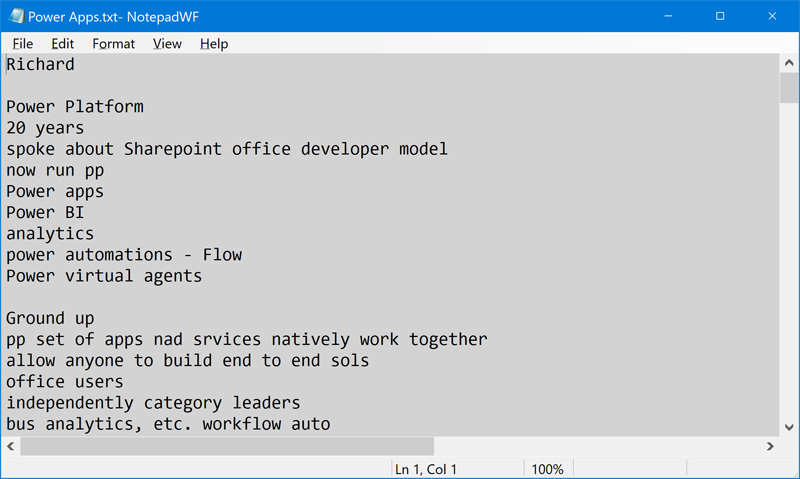Viewport: 800px width, 479px height.
Task: Click the horizontal scrollbar thumb
Action: 226,446
